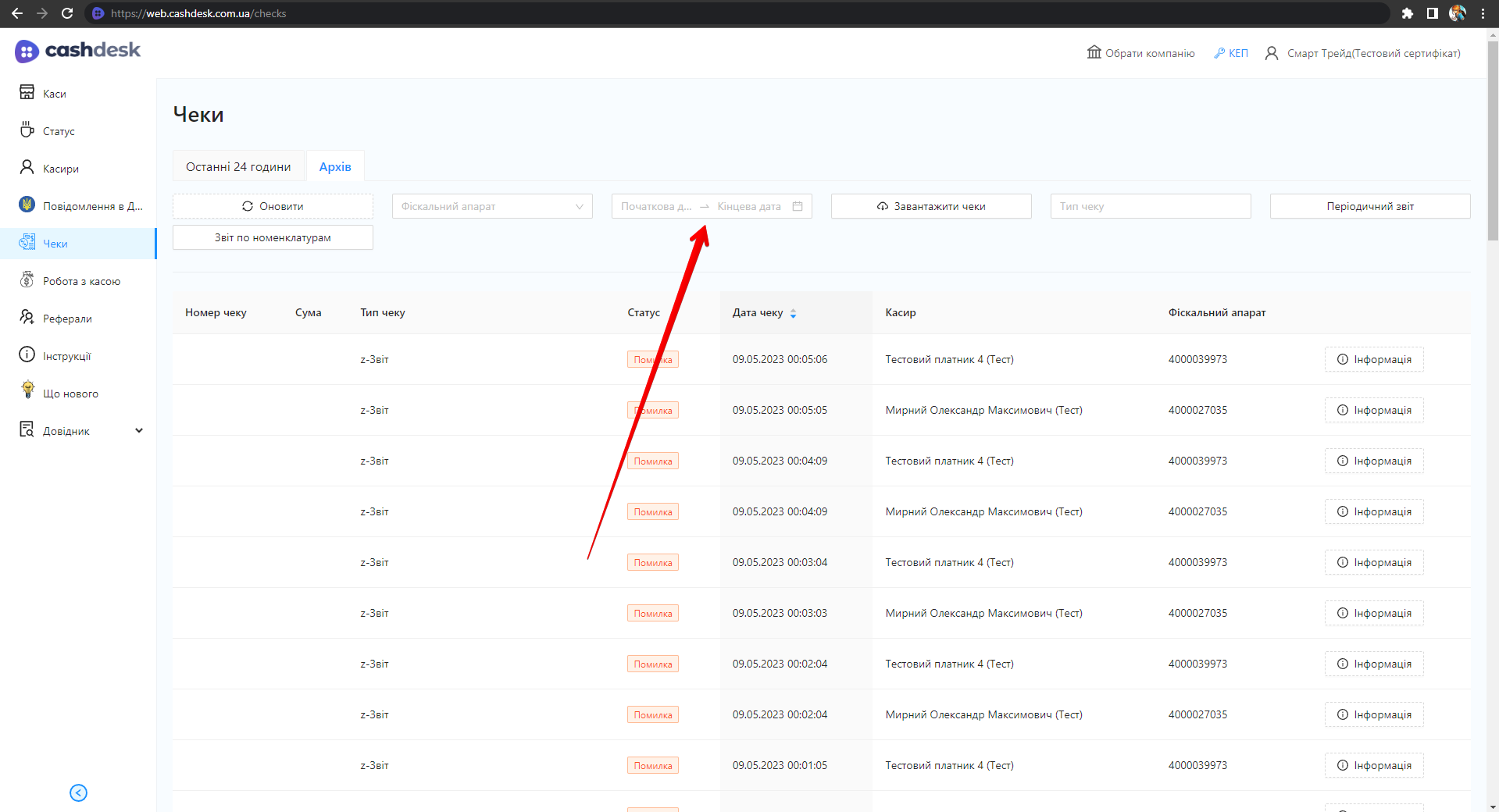1499x812 pixels.
Task: Open the Статус sidebar section
Action: click(58, 131)
